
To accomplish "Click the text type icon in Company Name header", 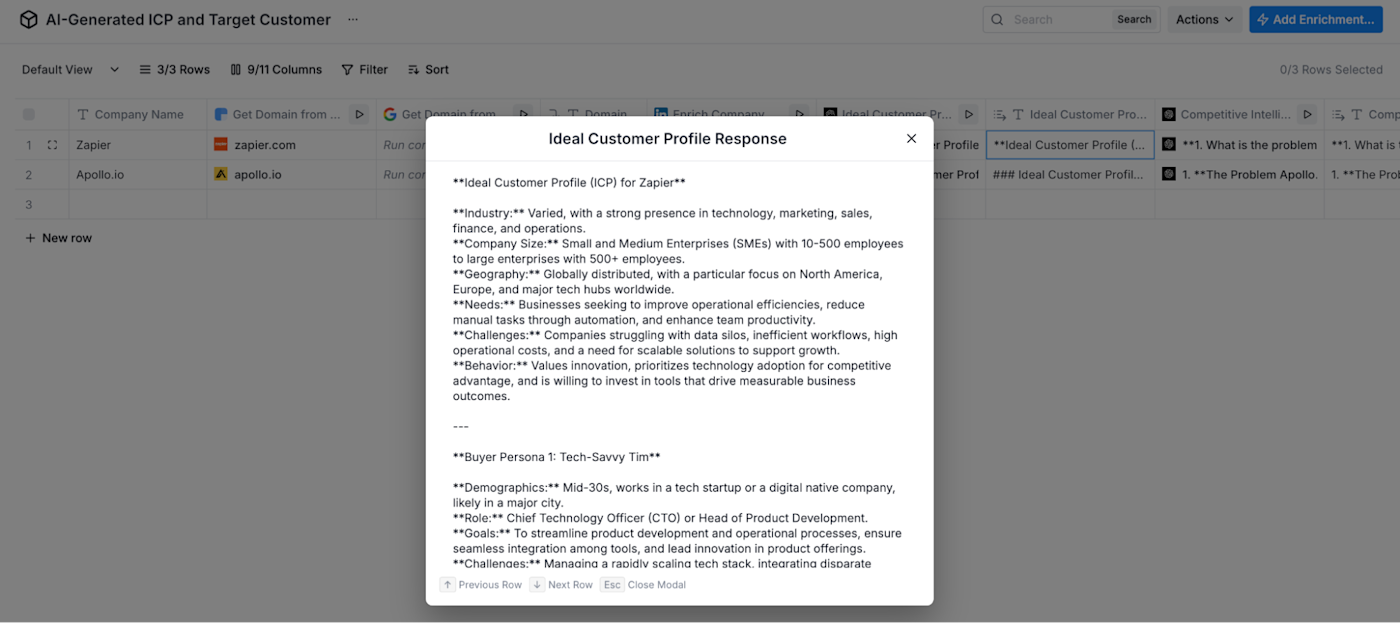I will click(83, 114).
